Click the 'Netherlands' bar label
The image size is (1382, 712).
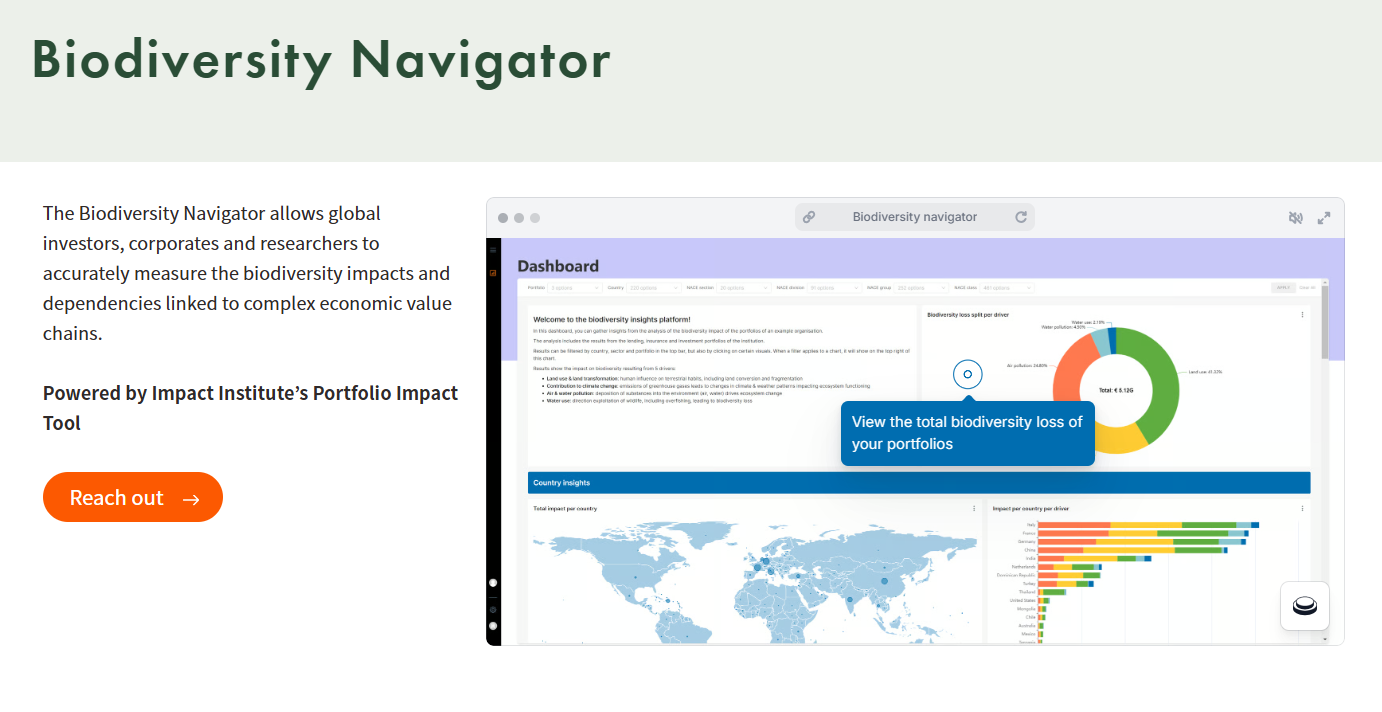tap(1024, 566)
